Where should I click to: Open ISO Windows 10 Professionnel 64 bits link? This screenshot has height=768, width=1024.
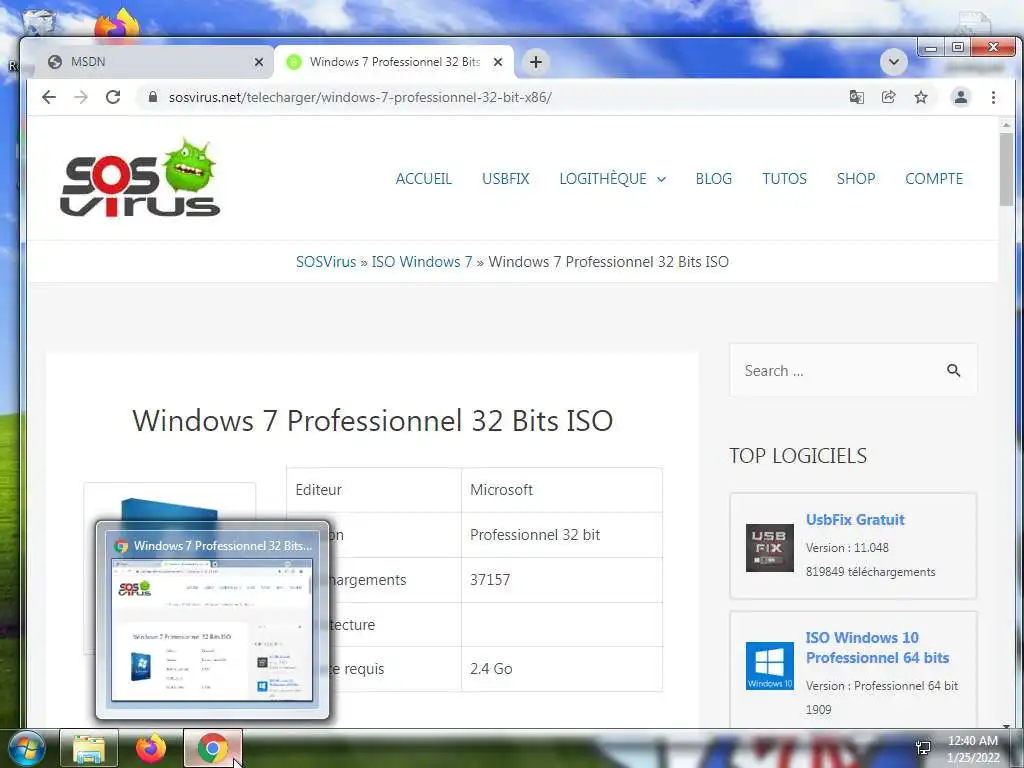point(877,648)
